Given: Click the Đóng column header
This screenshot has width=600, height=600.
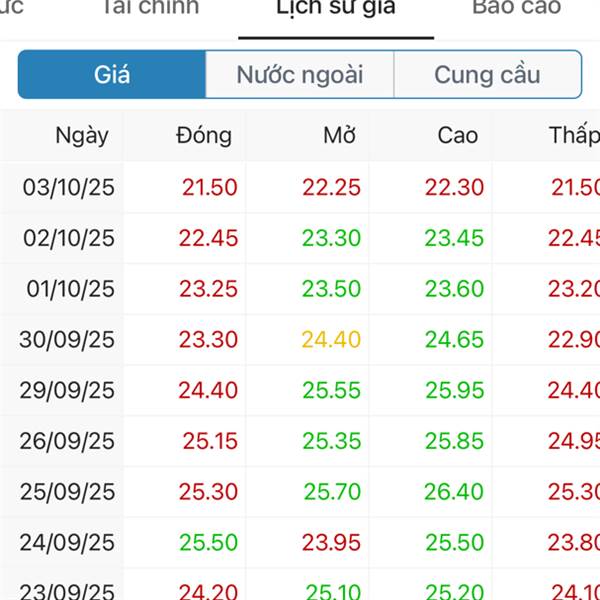Looking at the screenshot, I should [203, 136].
